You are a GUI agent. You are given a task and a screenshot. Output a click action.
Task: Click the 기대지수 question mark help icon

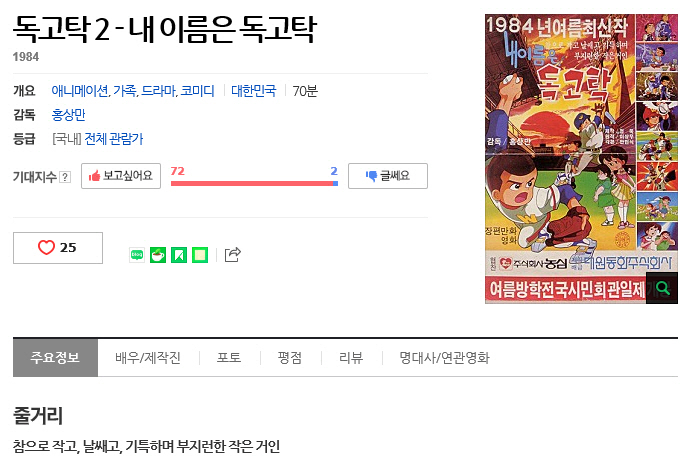(65, 177)
